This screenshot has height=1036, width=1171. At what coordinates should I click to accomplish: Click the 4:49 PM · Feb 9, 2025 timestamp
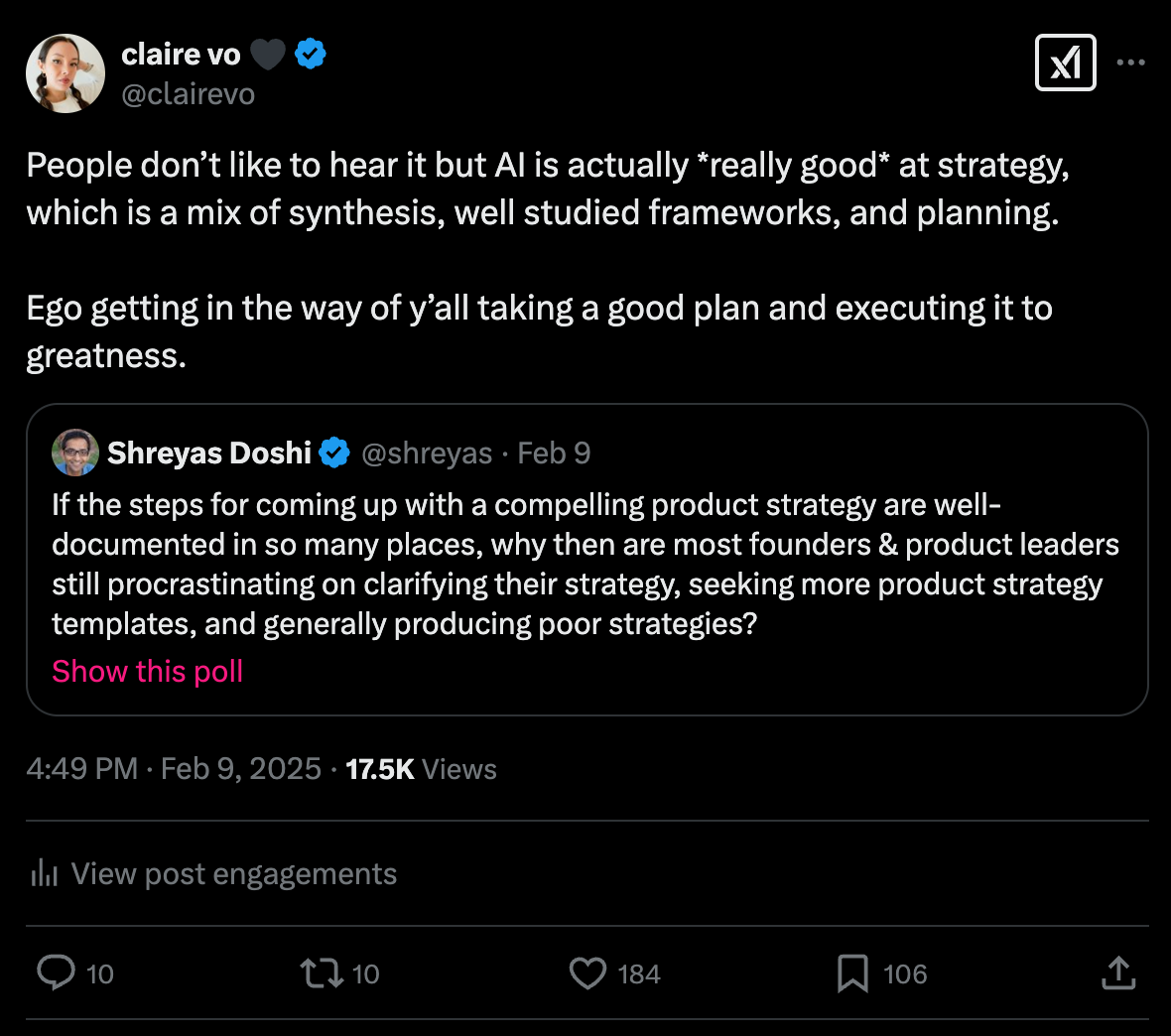(174, 768)
